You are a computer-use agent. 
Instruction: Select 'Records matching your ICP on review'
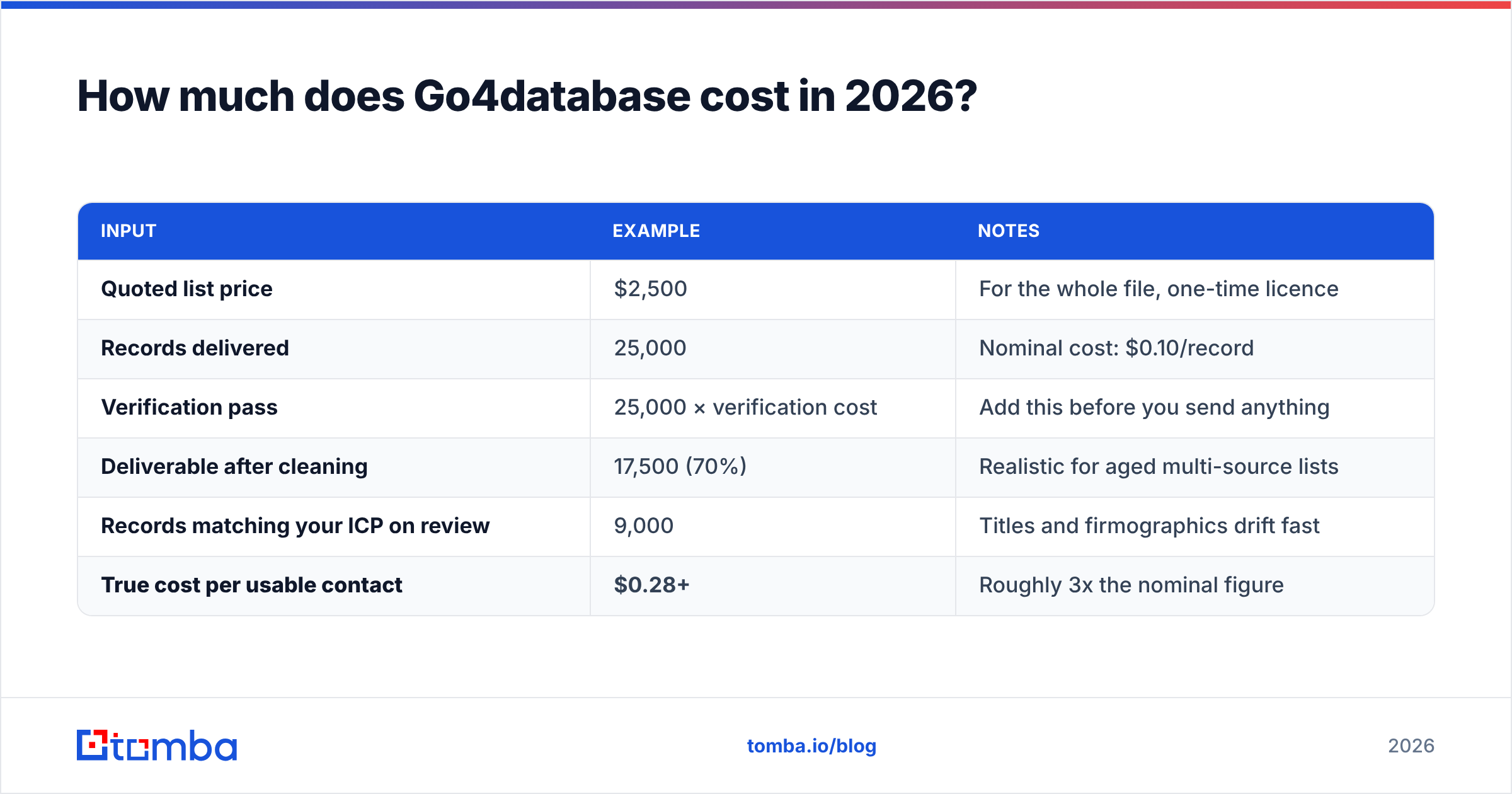[x=295, y=526]
